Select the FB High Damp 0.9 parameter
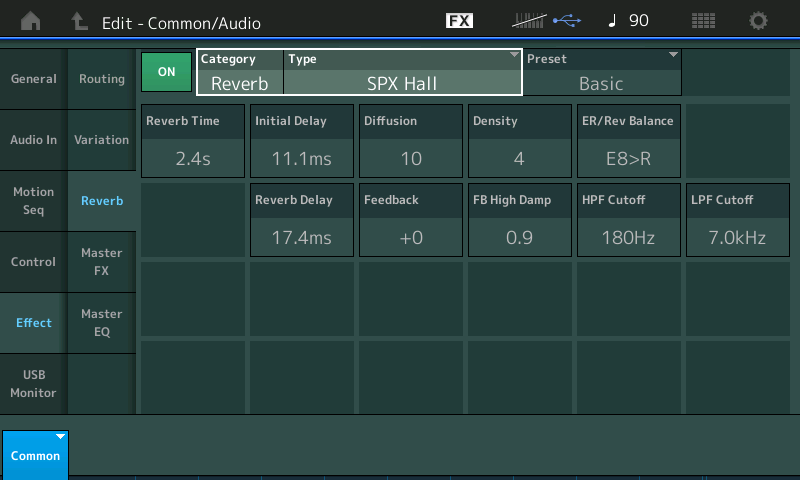This screenshot has width=800, height=480. click(x=520, y=220)
